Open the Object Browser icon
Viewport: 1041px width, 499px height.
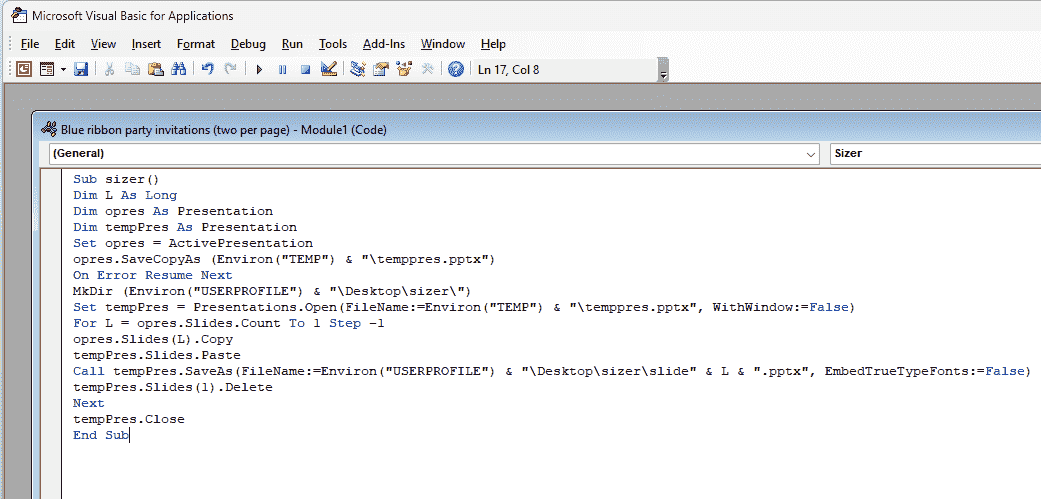tap(404, 68)
